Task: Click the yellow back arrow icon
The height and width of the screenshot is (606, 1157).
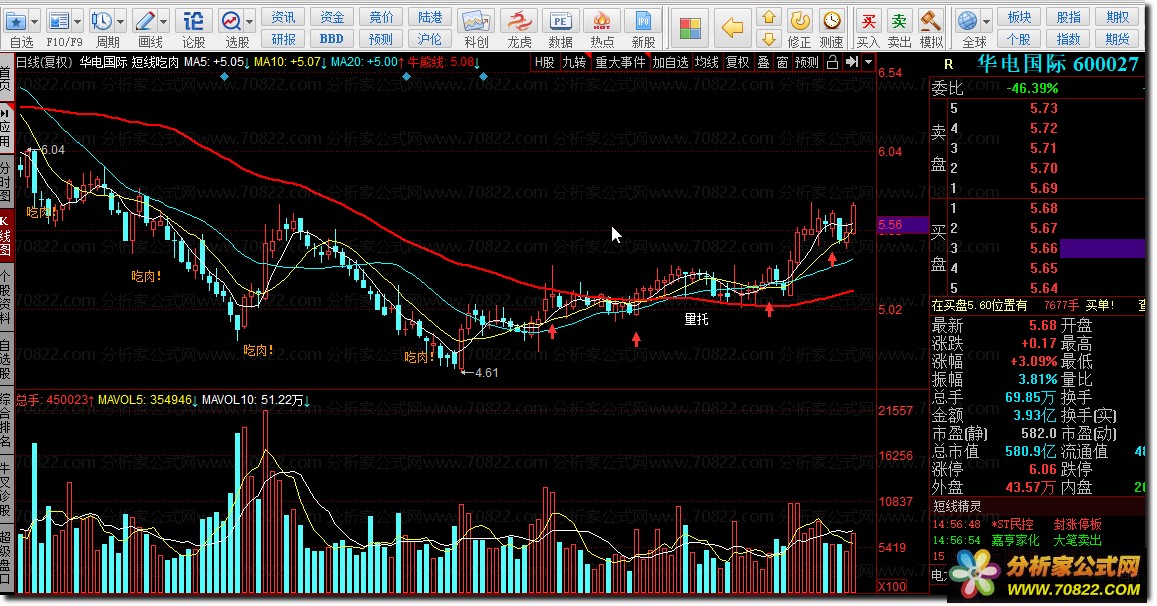Action: click(x=731, y=29)
